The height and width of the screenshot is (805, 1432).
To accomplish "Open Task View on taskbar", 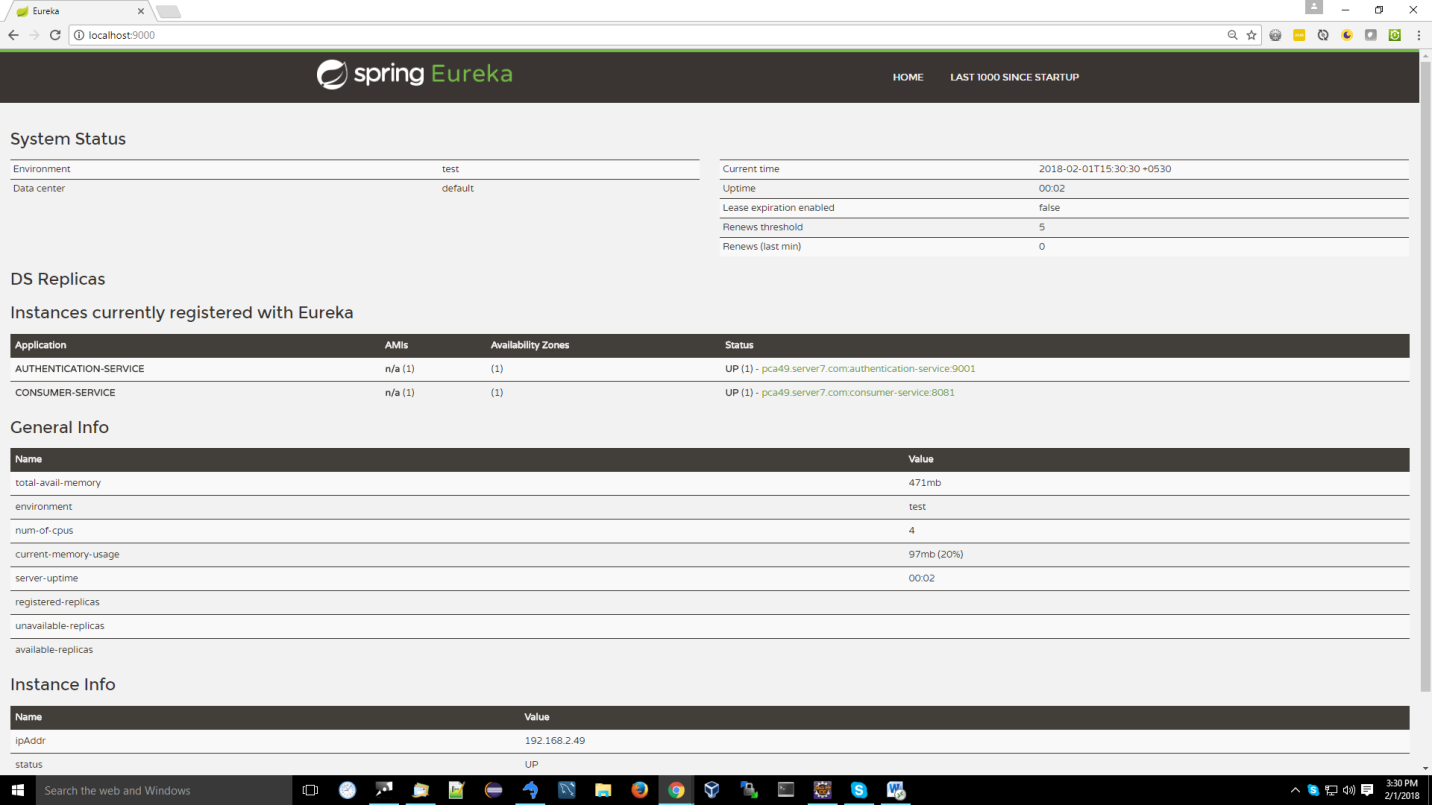I will pos(310,790).
